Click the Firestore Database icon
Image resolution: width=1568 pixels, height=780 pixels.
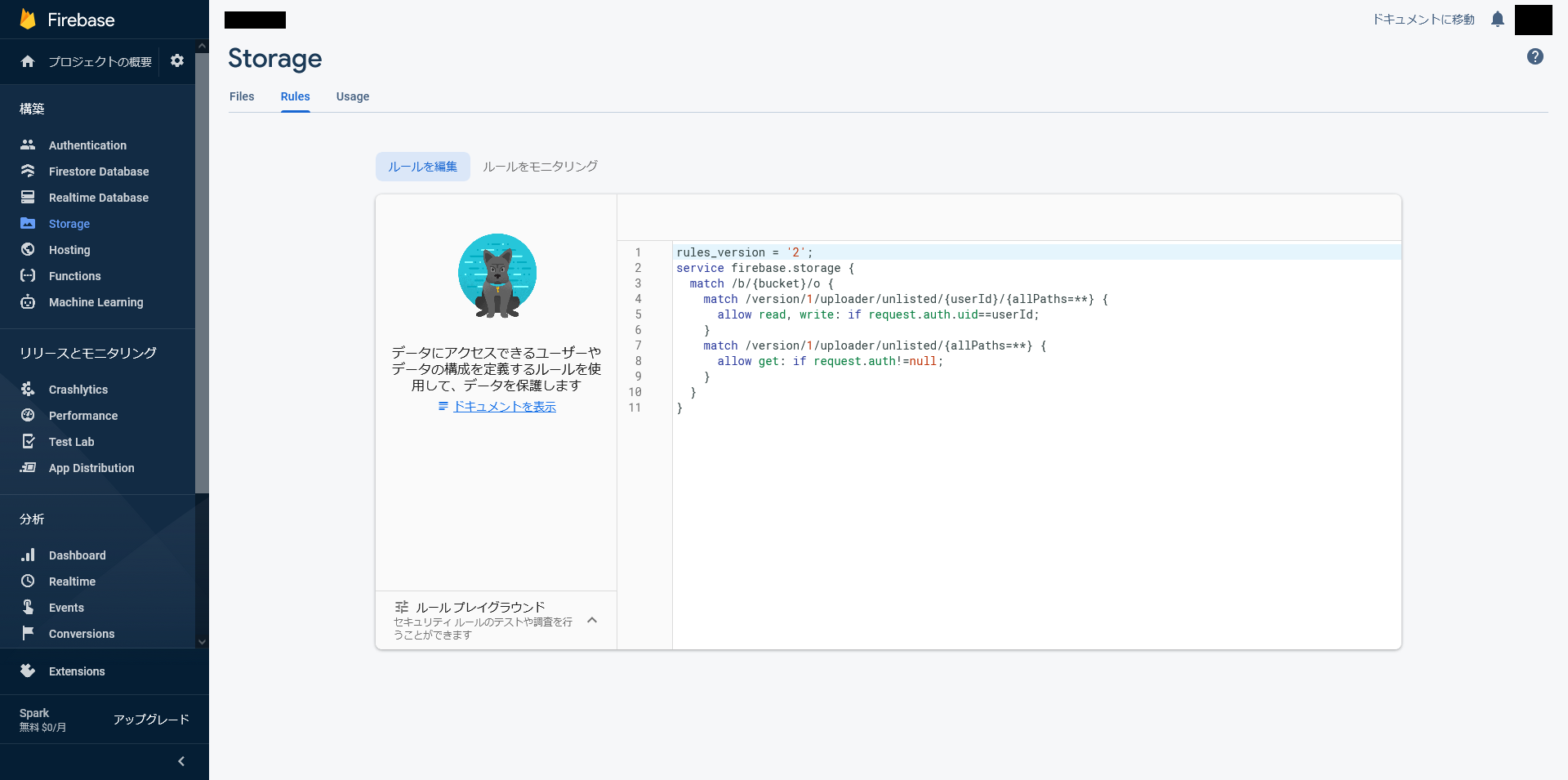[x=28, y=172]
